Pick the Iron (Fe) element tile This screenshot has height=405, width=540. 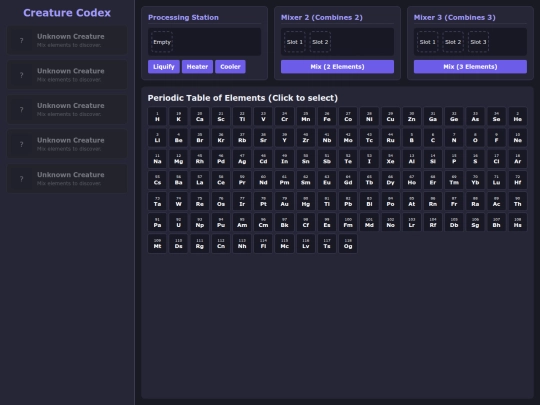tap(327, 116)
